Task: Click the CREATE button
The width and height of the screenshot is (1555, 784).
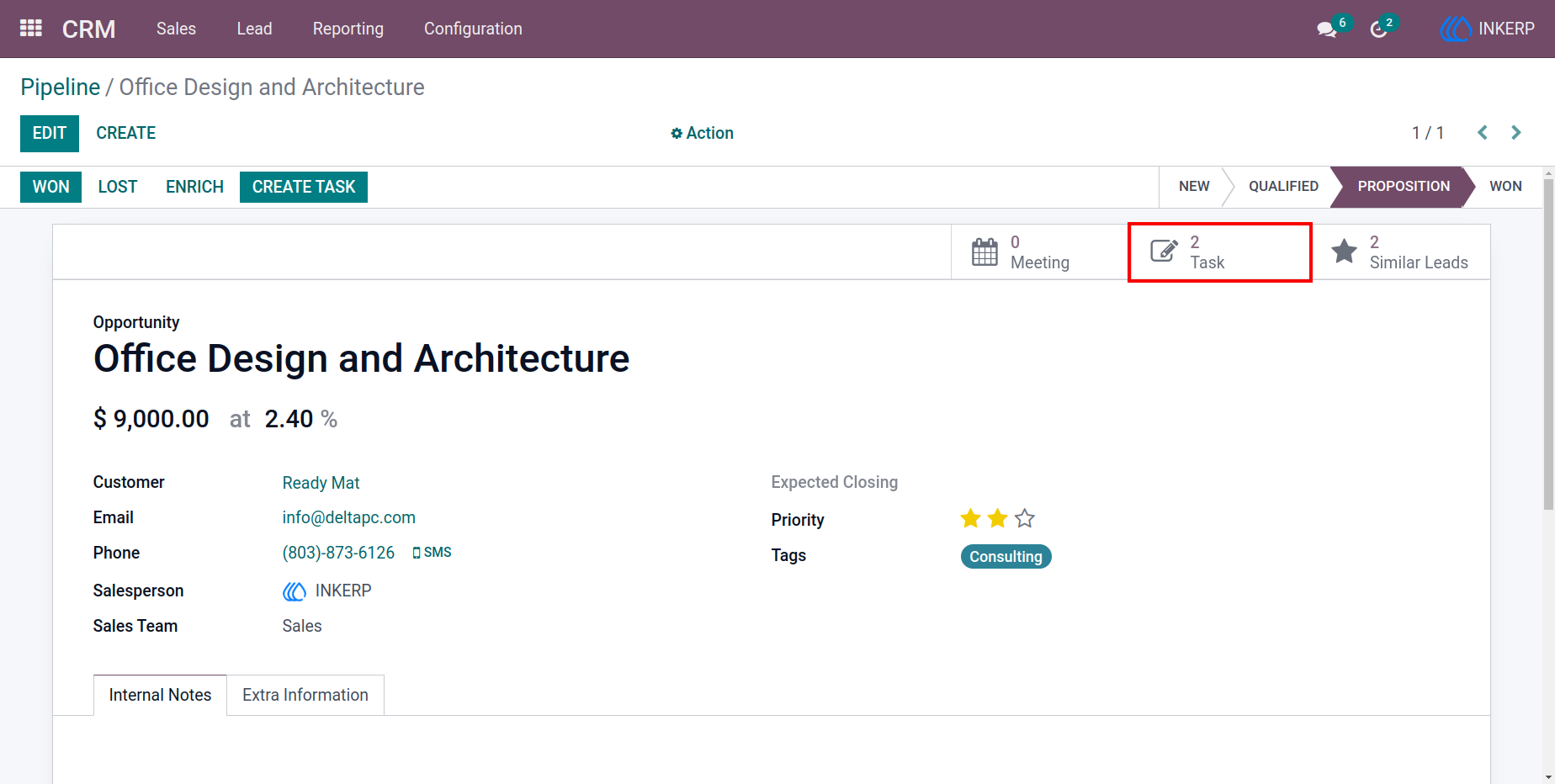Action: 126,133
